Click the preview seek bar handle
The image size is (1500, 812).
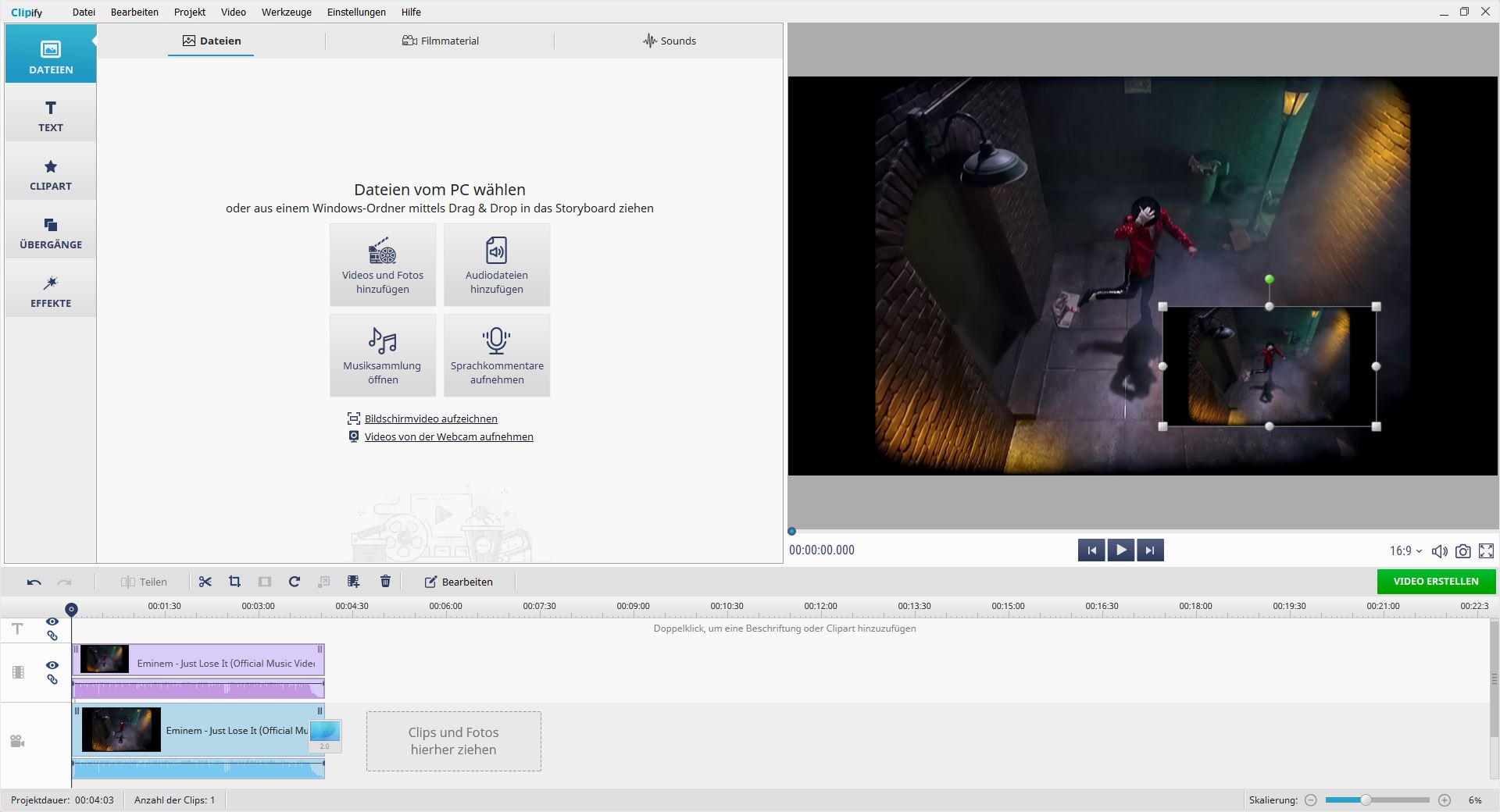791,531
